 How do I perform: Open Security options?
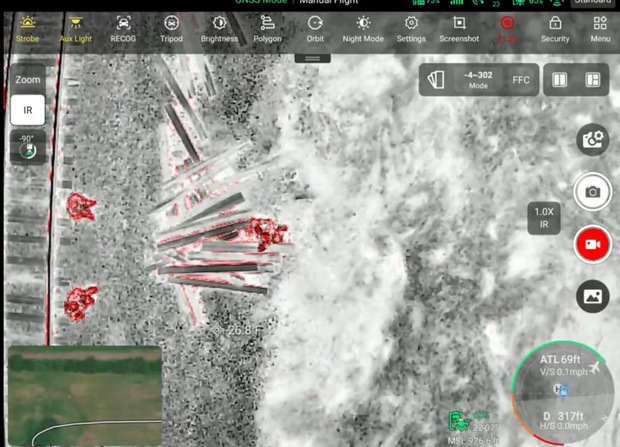(x=555, y=30)
